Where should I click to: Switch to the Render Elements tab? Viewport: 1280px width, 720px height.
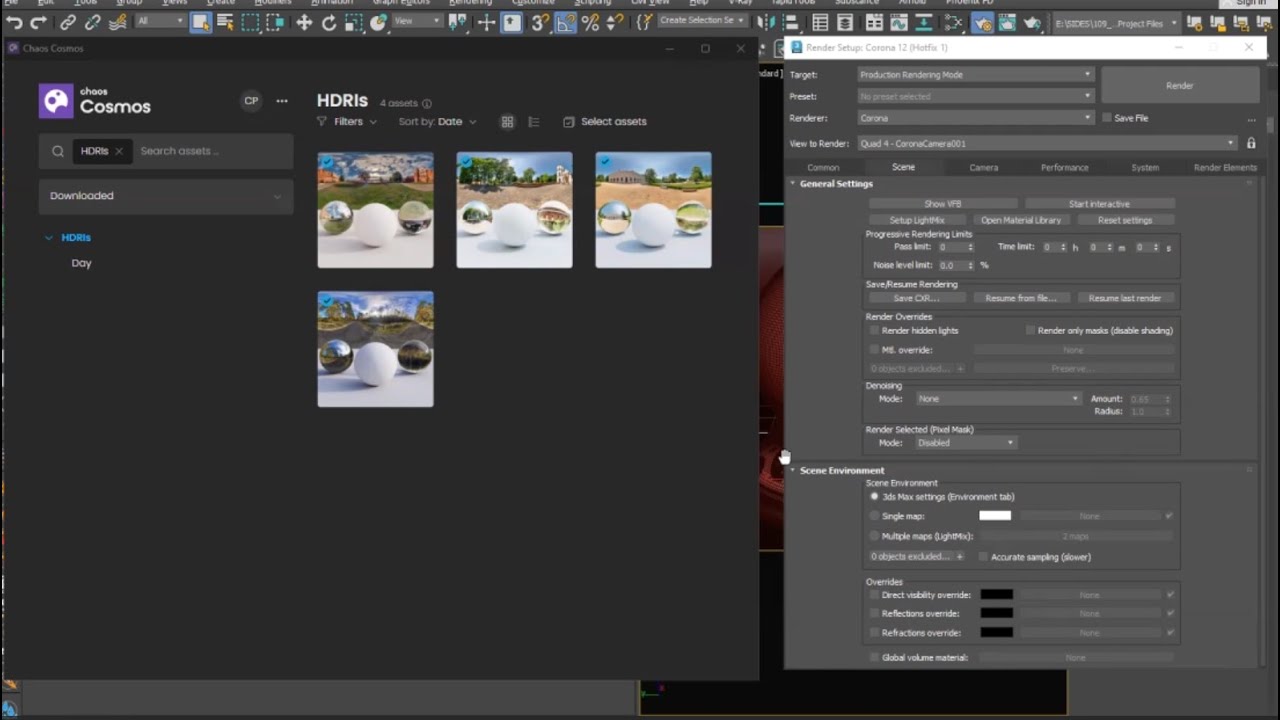point(1225,167)
